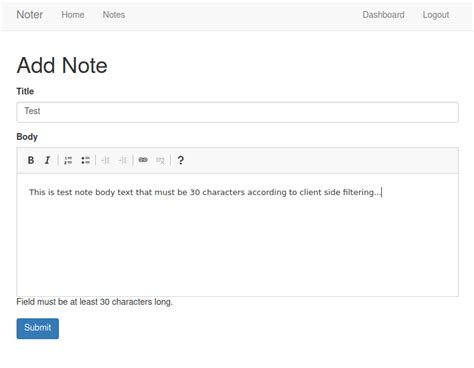Go to Notes in the navbar
Image resolution: width=474 pixels, height=368 pixels.
point(114,15)
